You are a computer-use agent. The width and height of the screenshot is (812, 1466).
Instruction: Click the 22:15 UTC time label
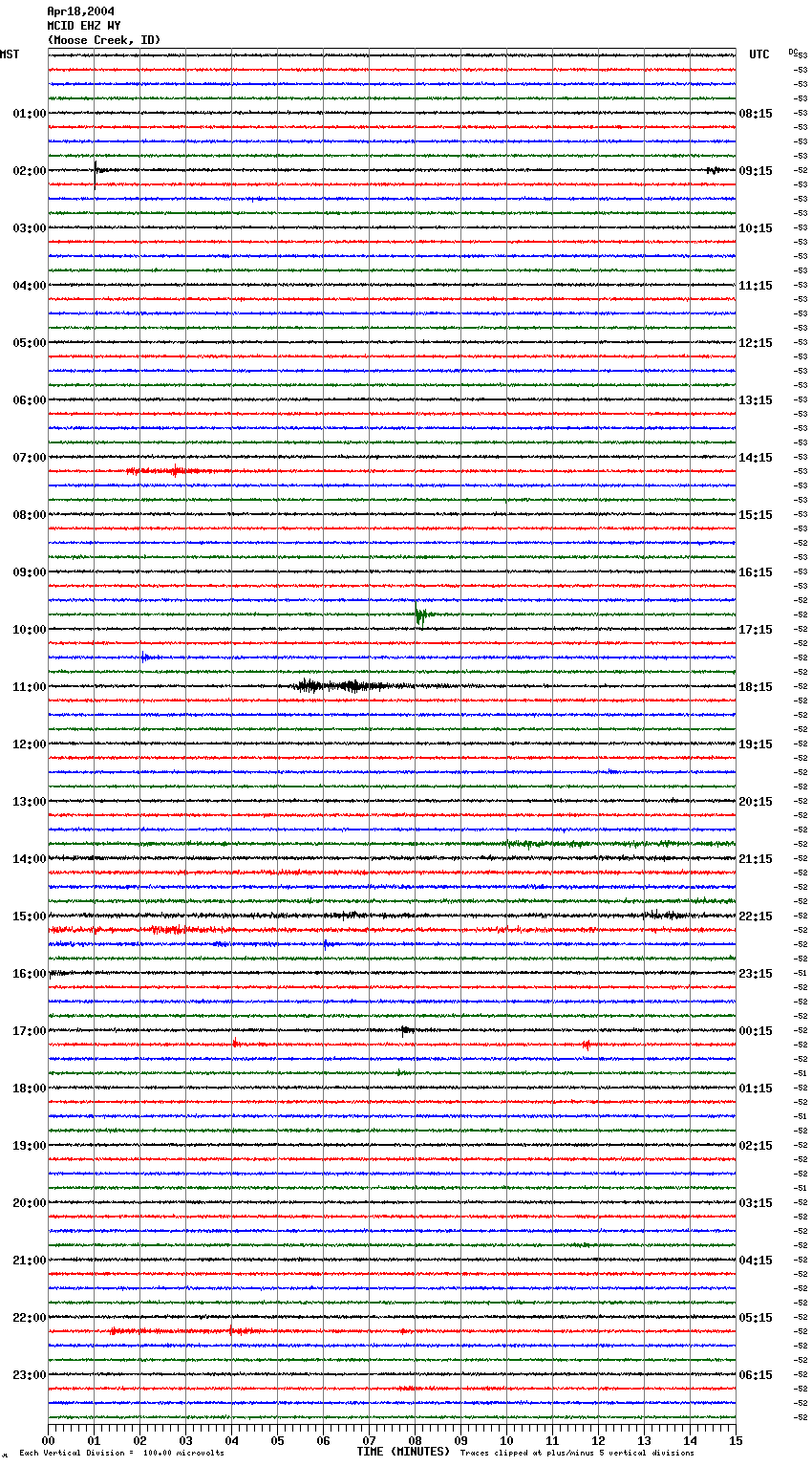[x=756, y=916]
